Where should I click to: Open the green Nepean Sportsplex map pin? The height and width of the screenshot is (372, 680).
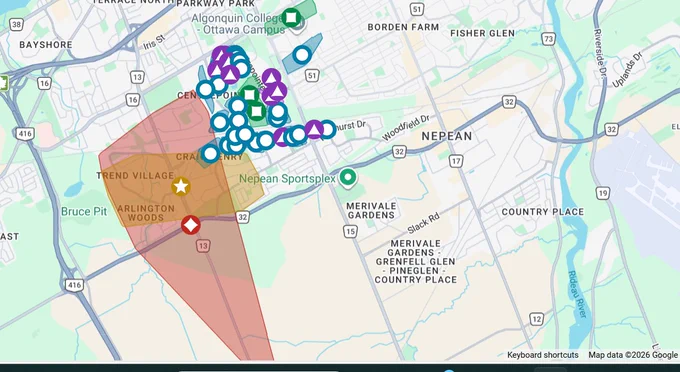348,178
